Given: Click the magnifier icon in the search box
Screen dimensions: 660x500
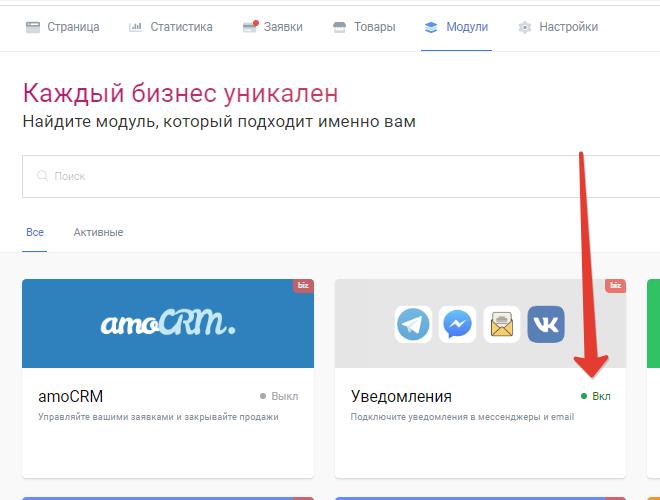Looking at the screenshot, I should 42,176.
